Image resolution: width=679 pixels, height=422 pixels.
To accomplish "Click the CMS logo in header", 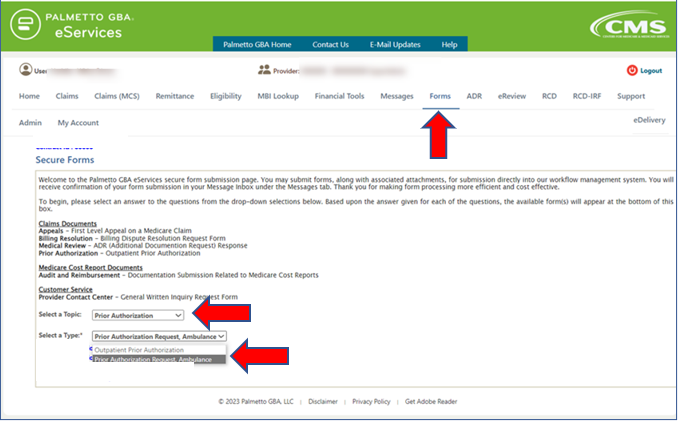I will coord(629,25).
